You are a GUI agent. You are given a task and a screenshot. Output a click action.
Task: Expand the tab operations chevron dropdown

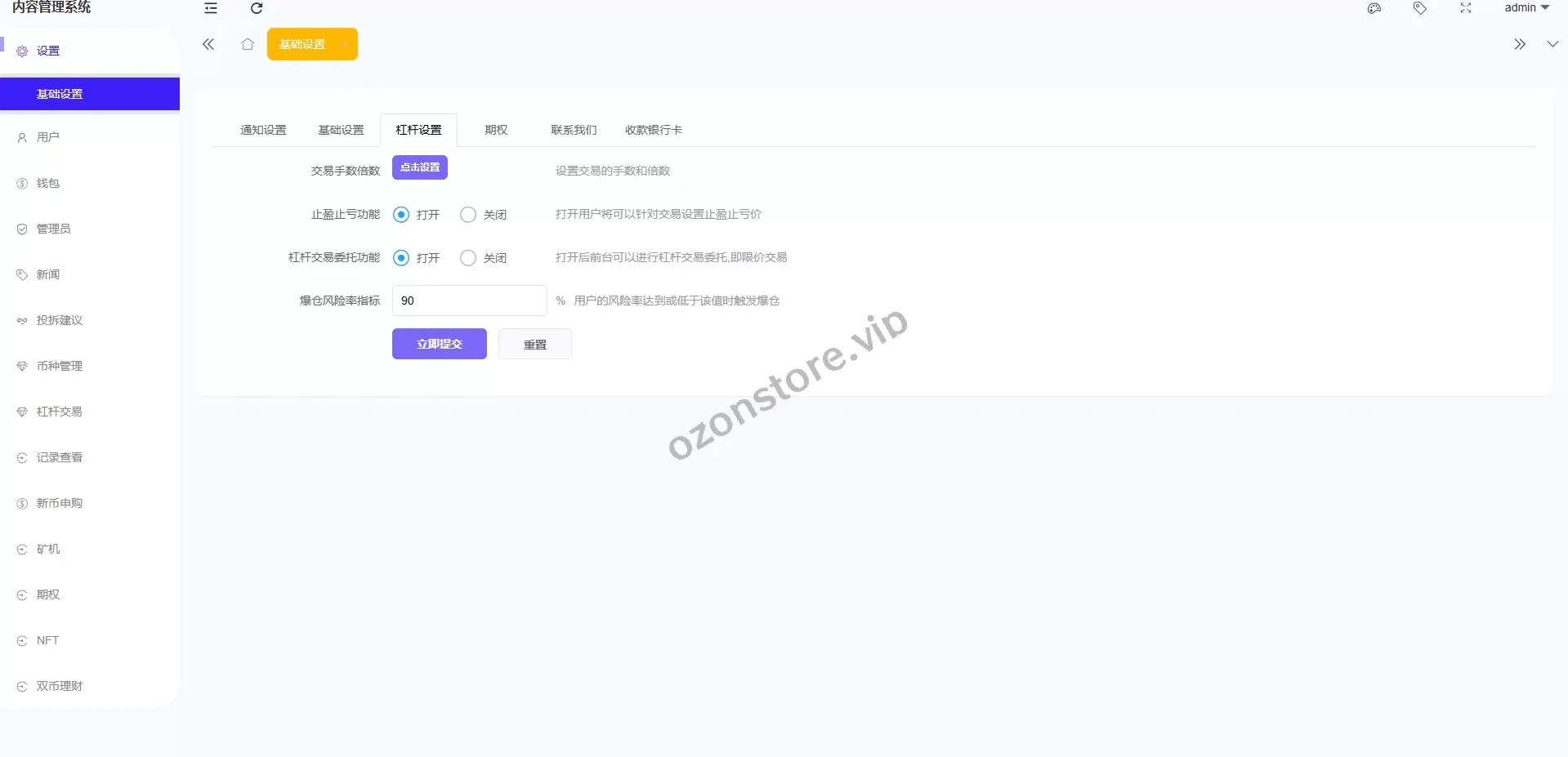point(1552,44)
